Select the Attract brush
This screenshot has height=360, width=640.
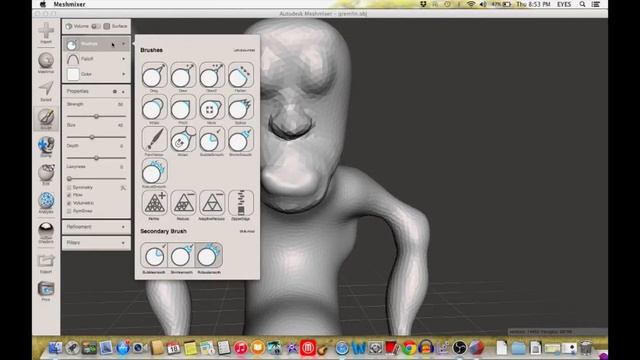click(183, 139)
